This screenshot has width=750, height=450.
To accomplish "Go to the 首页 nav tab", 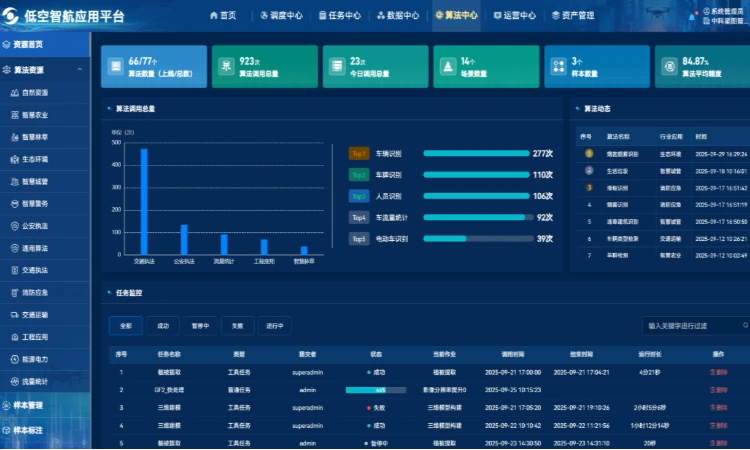I will [x=223, y=15].
